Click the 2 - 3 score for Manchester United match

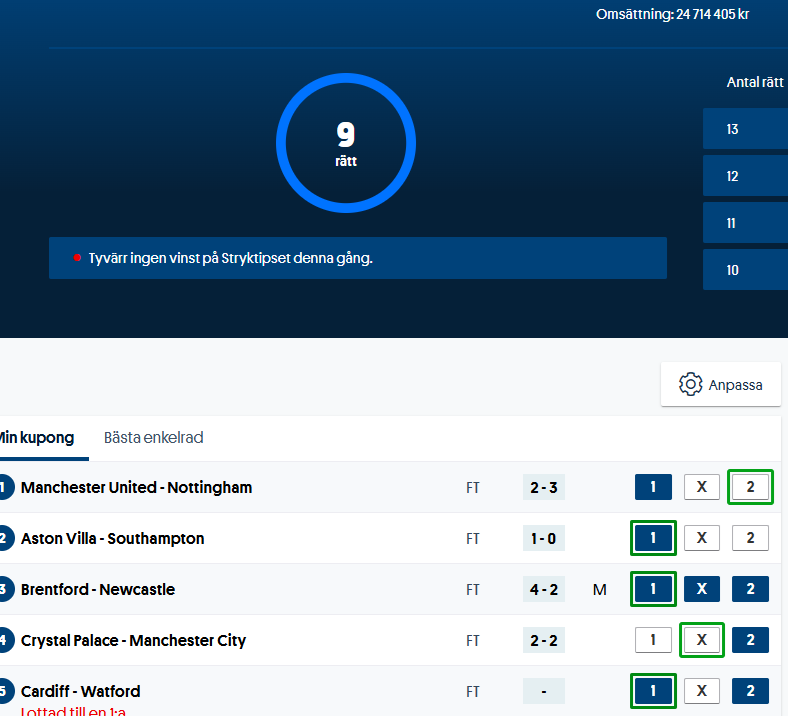click(x=543, y=487)
